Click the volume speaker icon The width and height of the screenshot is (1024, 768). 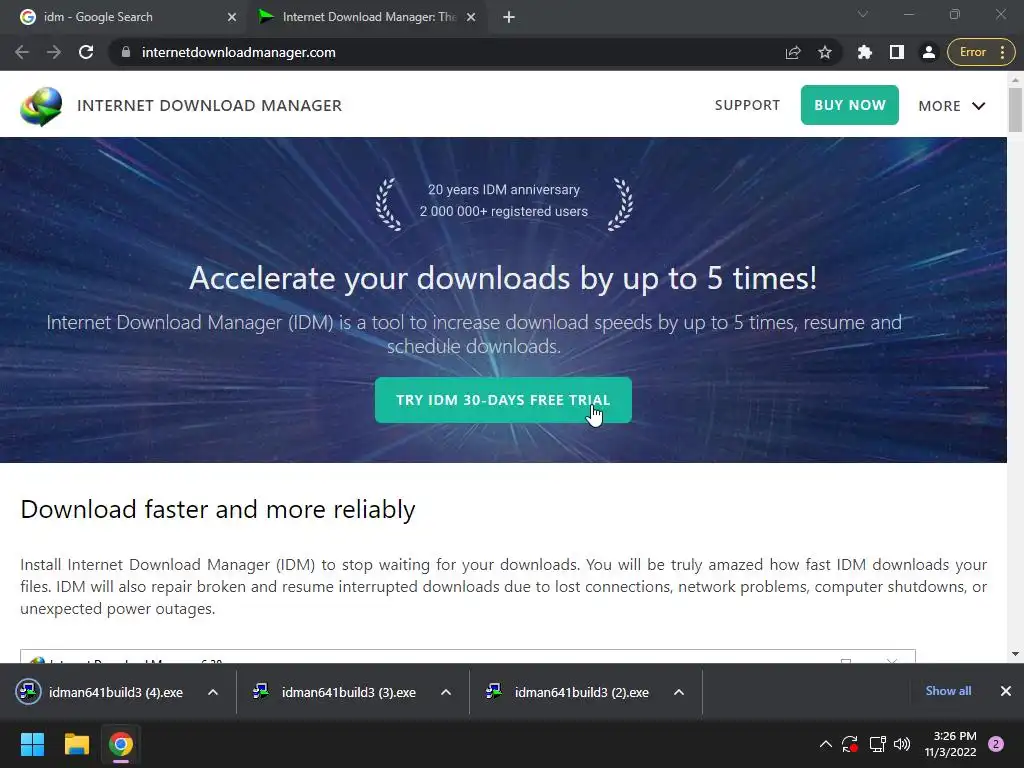point(902,744)
